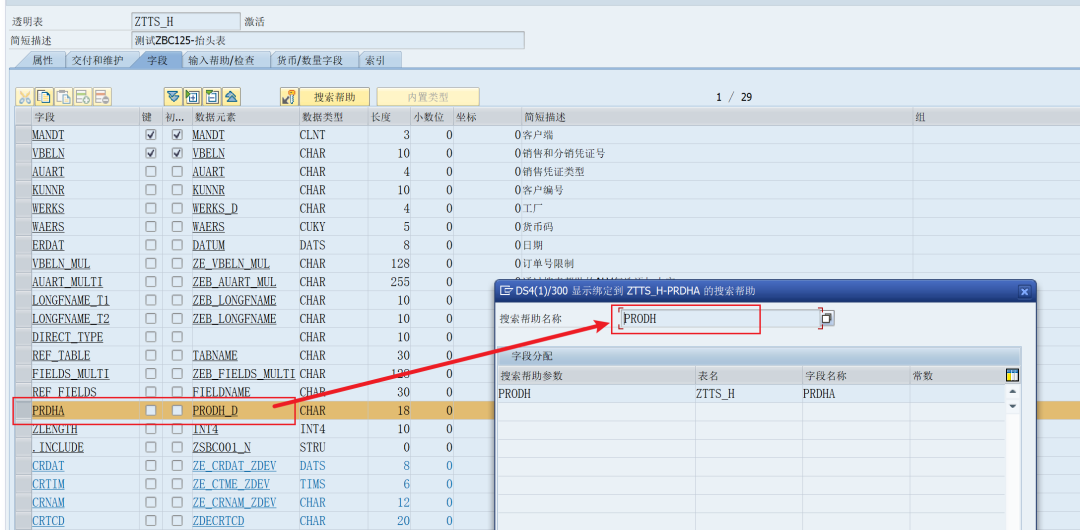Open the MANDT data element link
The width and height of the screenshot is (1080, 530).
[208, 134]
